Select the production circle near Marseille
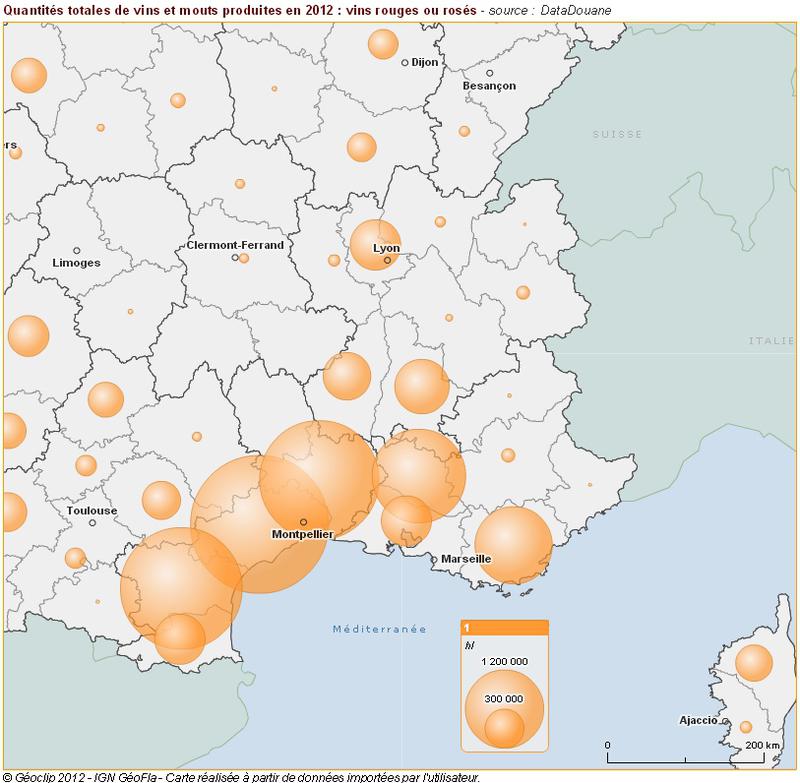This screenshot has width=800, height=783. [514, 545]
